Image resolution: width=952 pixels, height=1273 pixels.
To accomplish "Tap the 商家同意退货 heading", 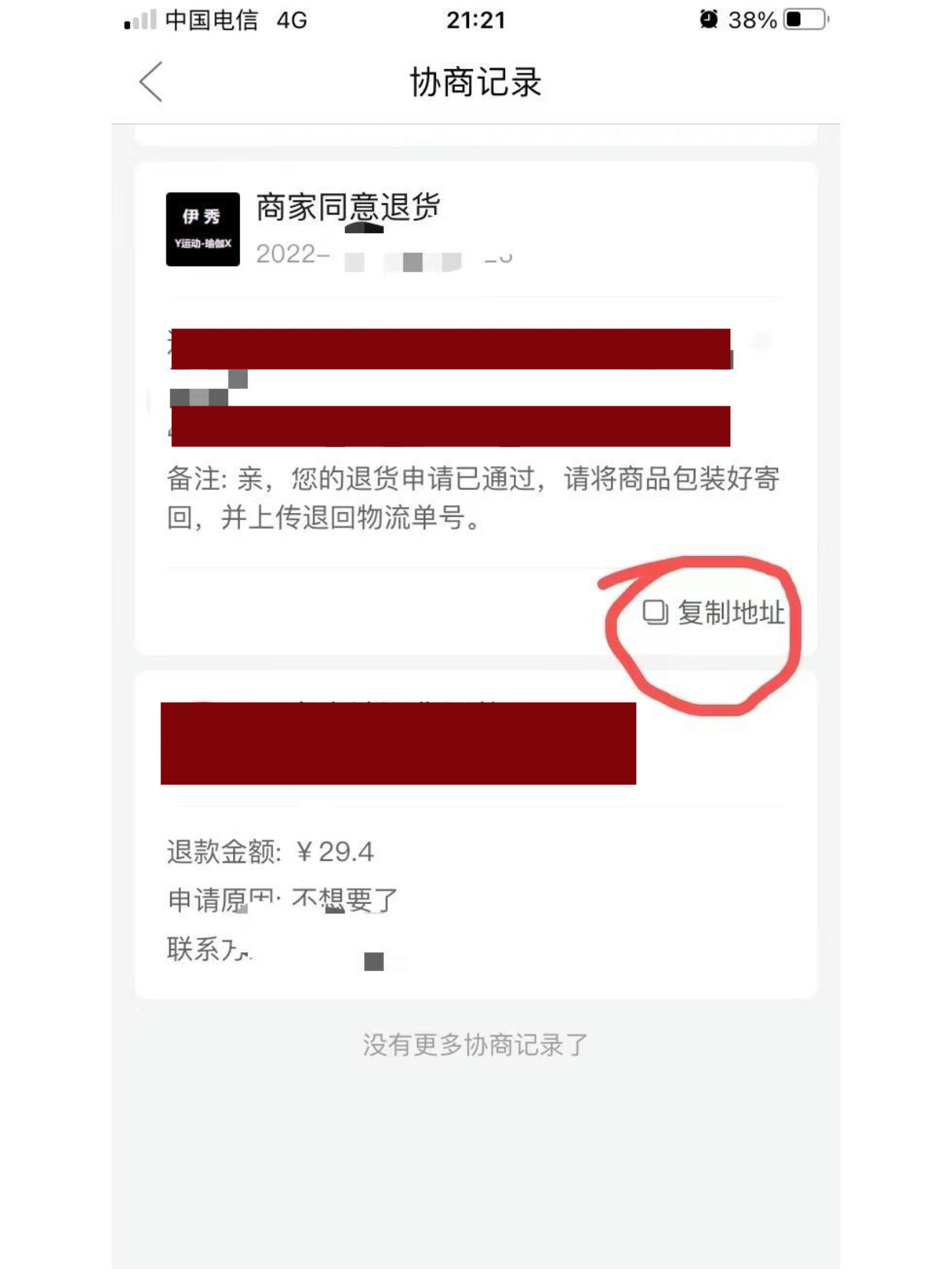I will 348,207.
